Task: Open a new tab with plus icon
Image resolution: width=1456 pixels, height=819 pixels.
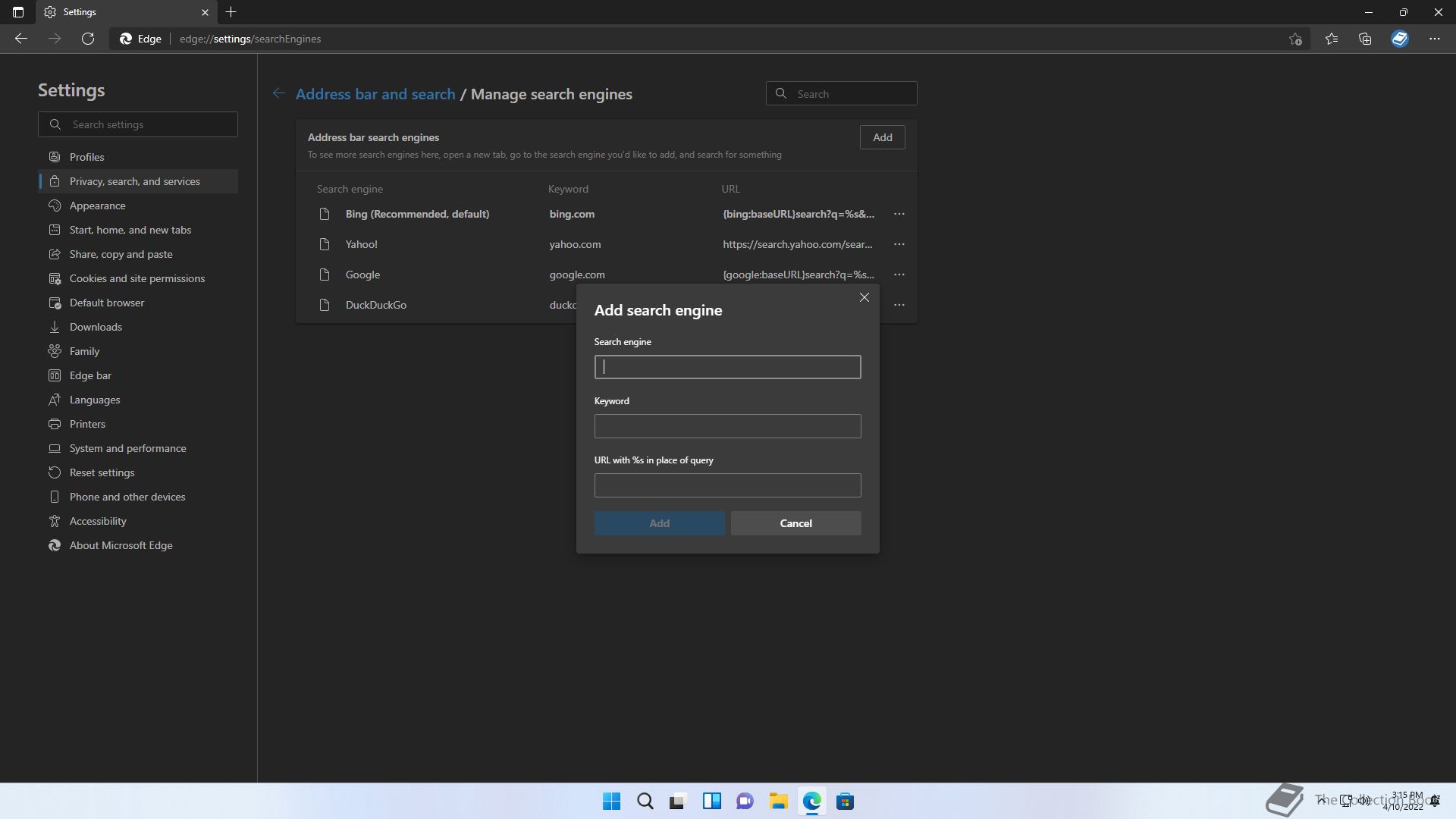Action: coord(231,12)
